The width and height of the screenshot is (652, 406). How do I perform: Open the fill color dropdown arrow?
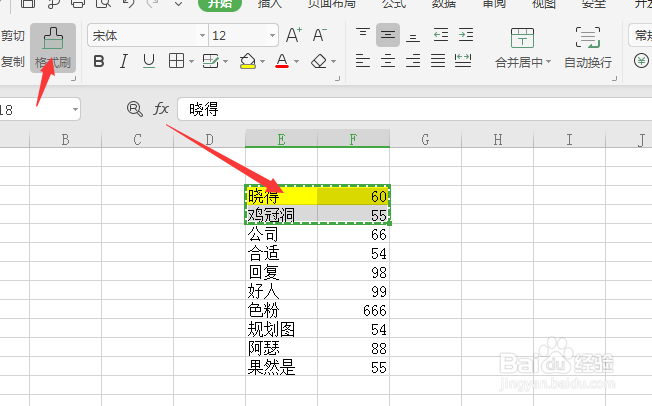[262, 62]
